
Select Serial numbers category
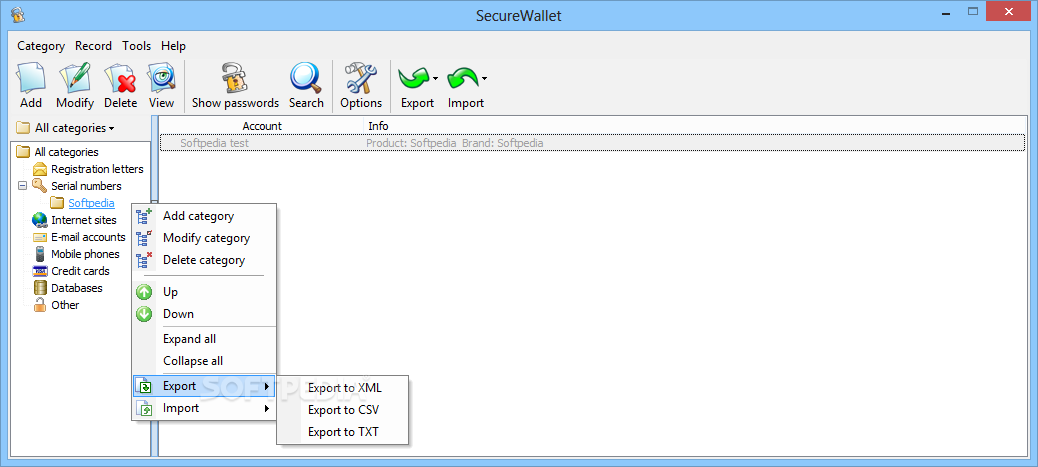pos(86,186)
